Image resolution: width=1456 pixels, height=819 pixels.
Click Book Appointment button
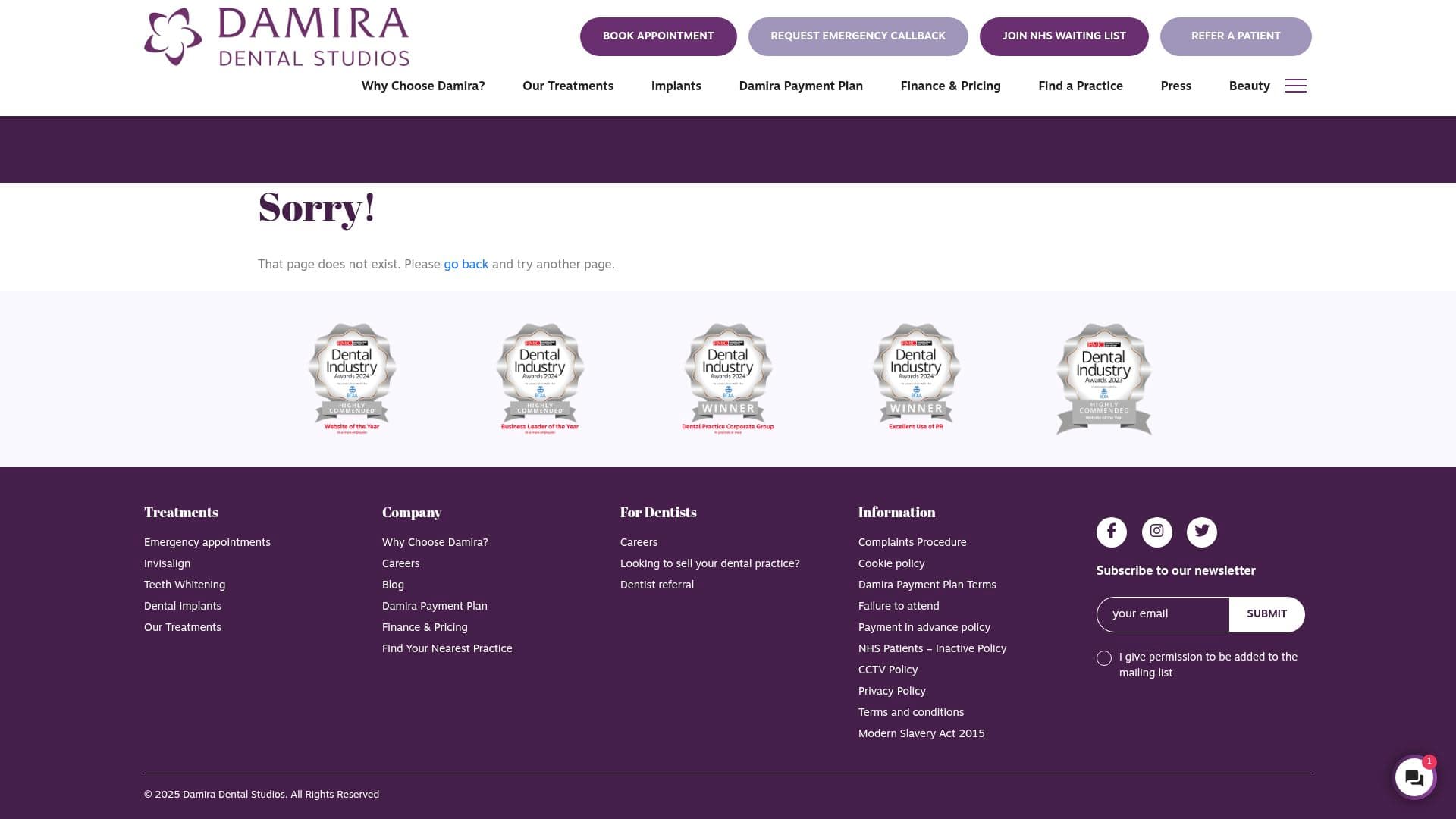coord(658,36)
